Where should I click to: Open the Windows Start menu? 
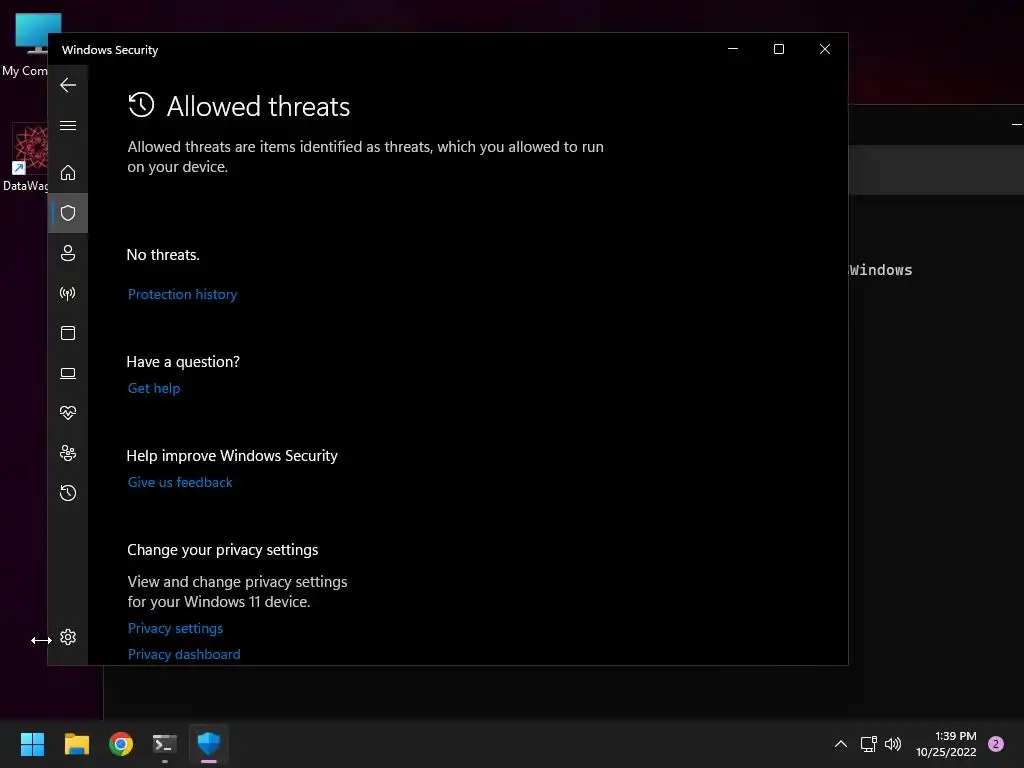32,744
